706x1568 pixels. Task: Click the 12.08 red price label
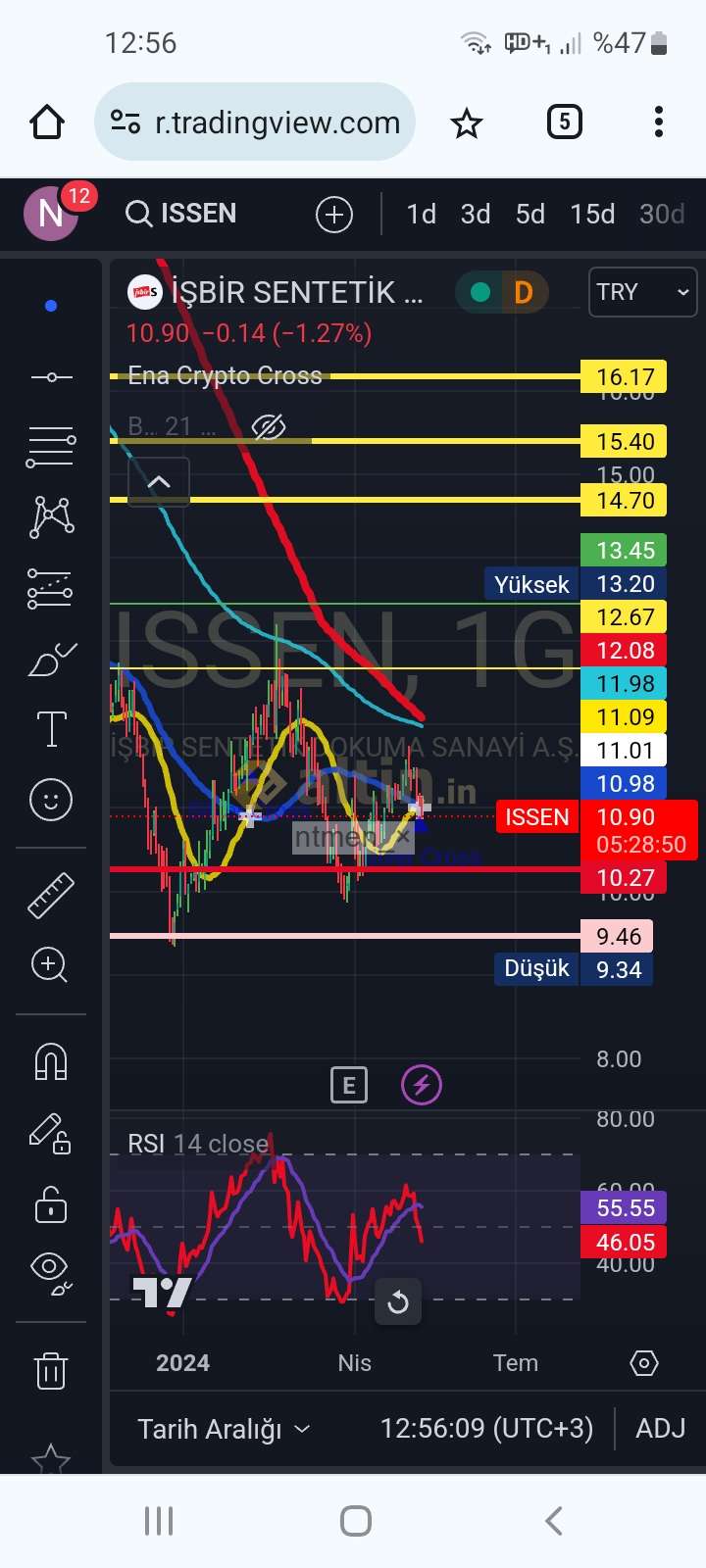[625, 651]
